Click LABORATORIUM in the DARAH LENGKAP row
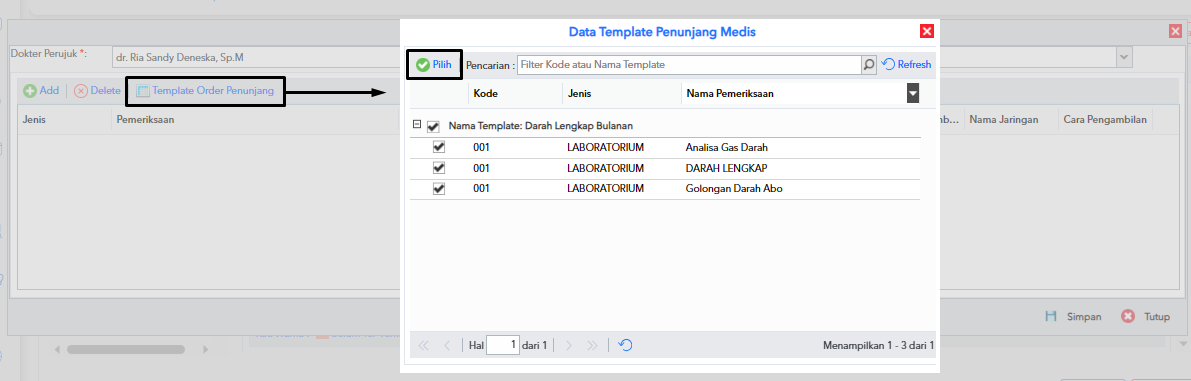Viewport: 1191px width, 381px height. tap(605, 168)
